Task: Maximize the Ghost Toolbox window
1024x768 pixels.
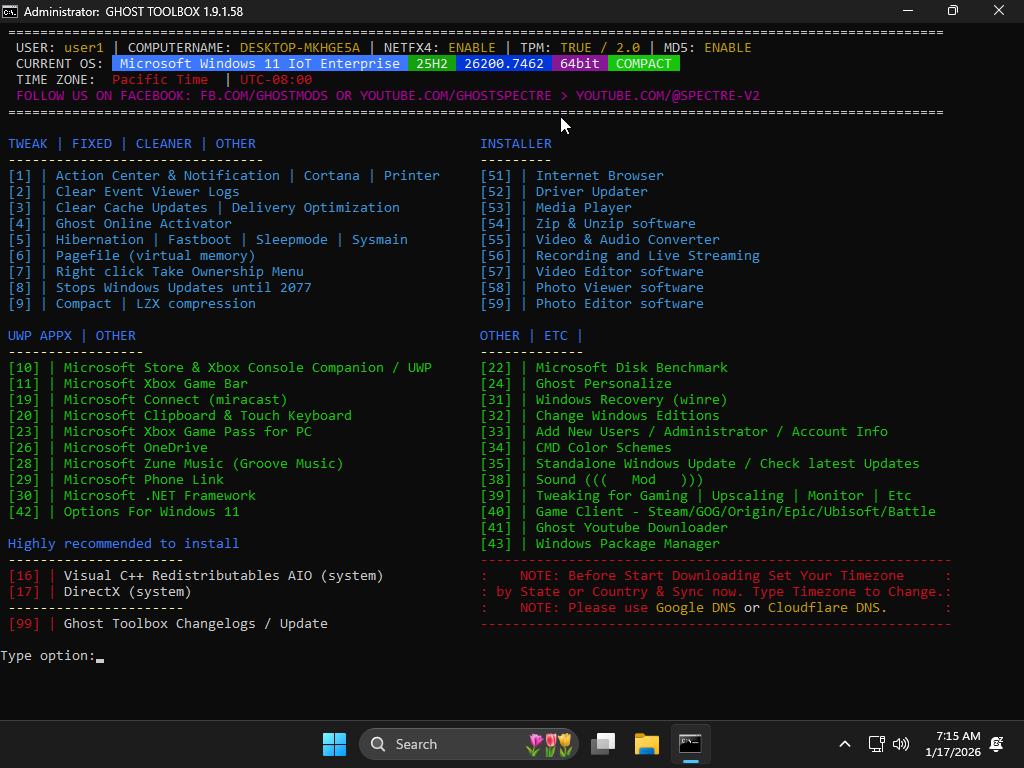Action: coord(952,11)
